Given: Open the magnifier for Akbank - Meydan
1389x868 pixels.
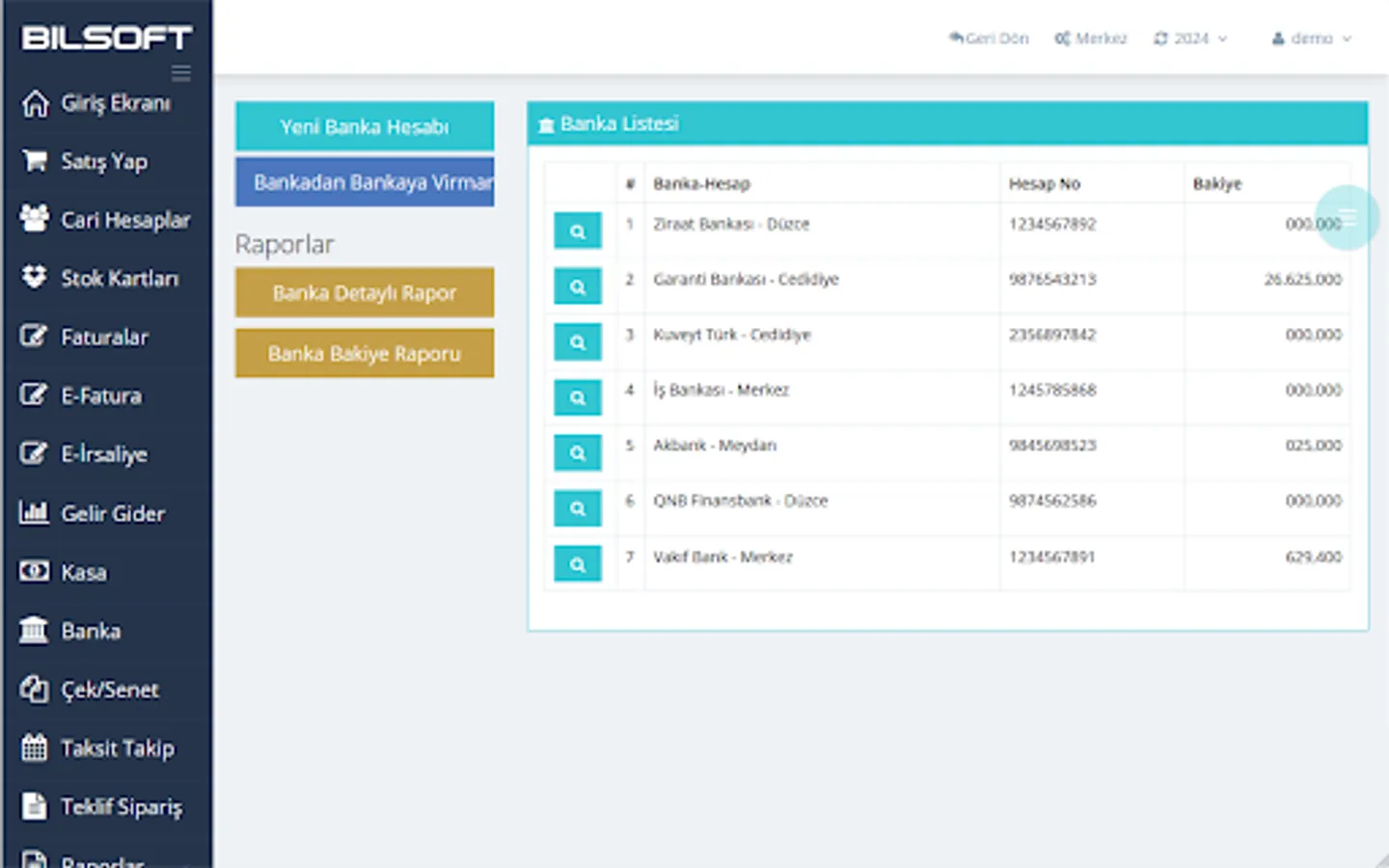Looking at the screenshot, I should [577, 452].
